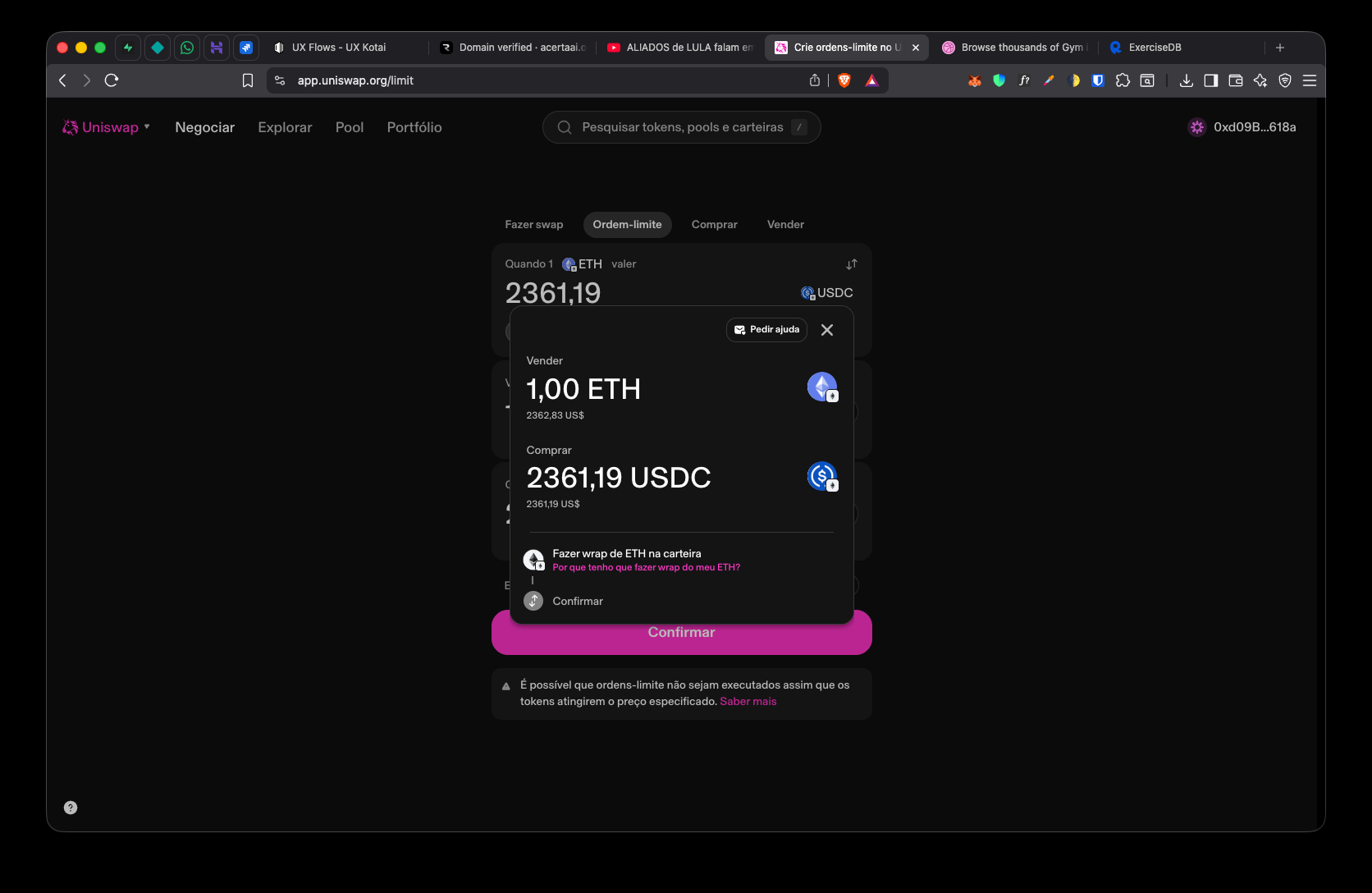Open the green lightning bolt pinned tab
This screenshot has width=1372, height=893.
pyautogui.click(x=128, y=48)
